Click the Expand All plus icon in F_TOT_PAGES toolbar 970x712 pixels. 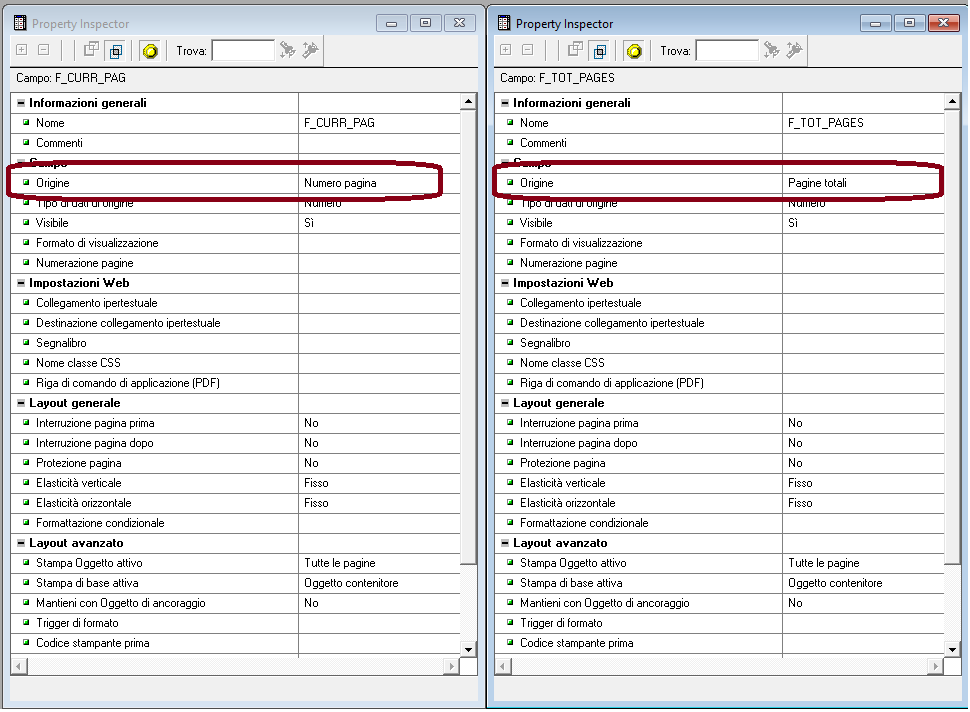(505, 50)
